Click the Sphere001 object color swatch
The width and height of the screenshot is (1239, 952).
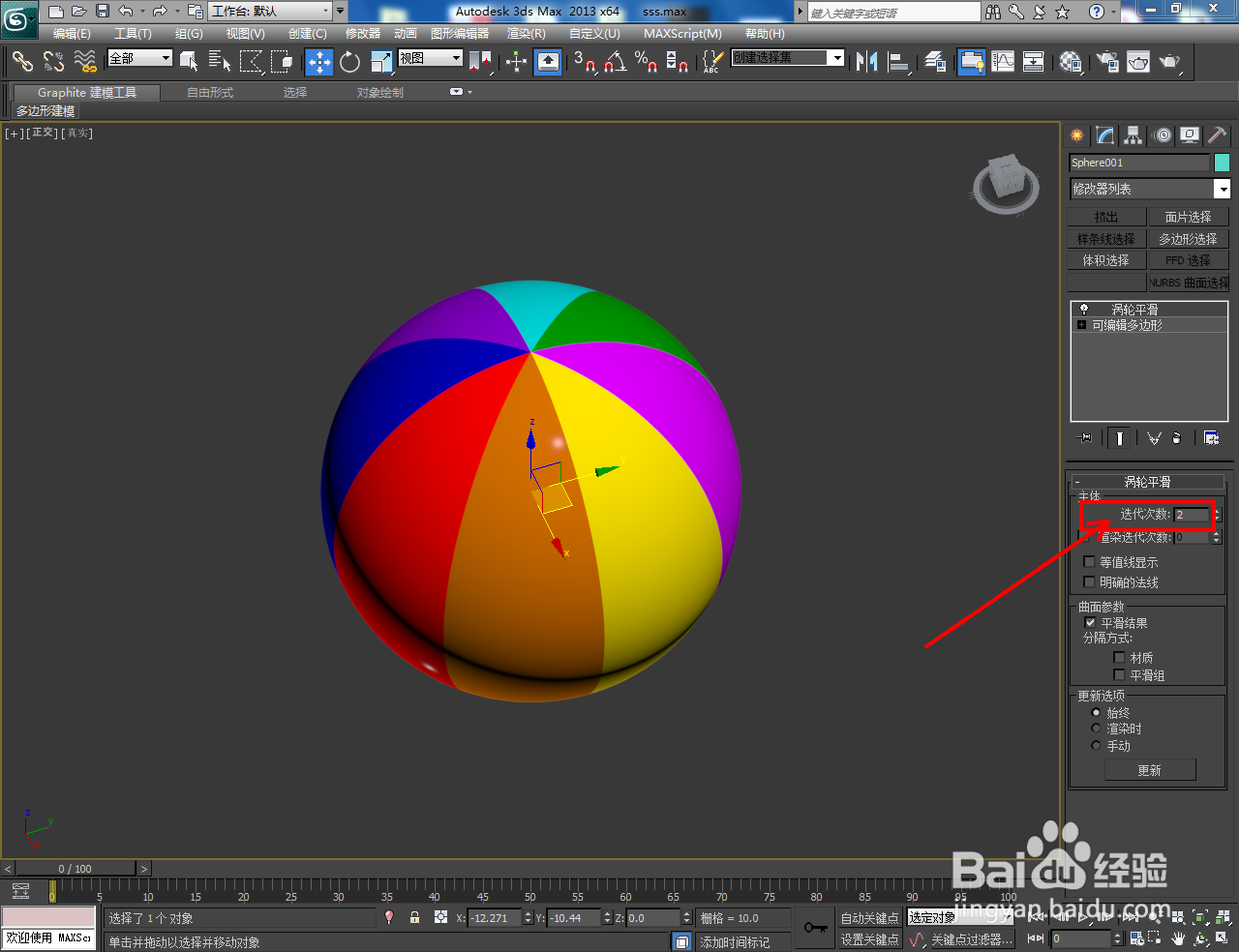click(x=1222, y=163)
